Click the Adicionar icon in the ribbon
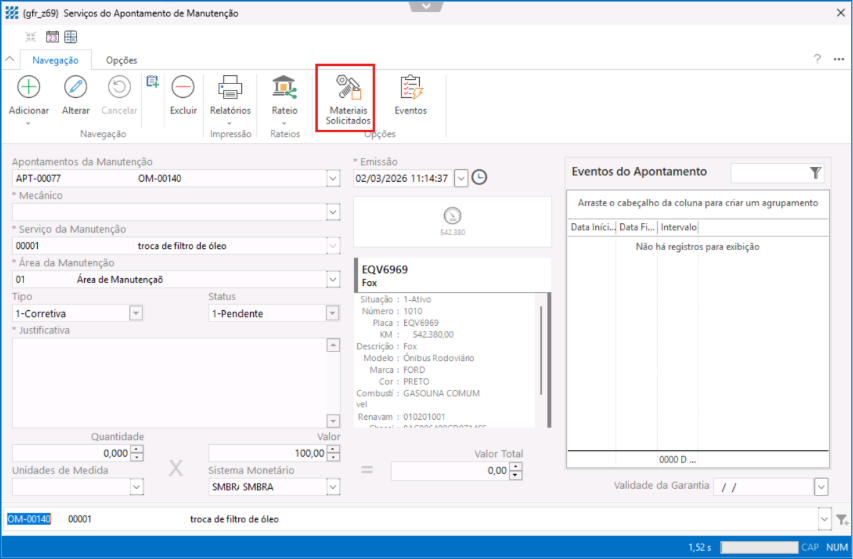The image size is (853, 559). pos(29,87)
